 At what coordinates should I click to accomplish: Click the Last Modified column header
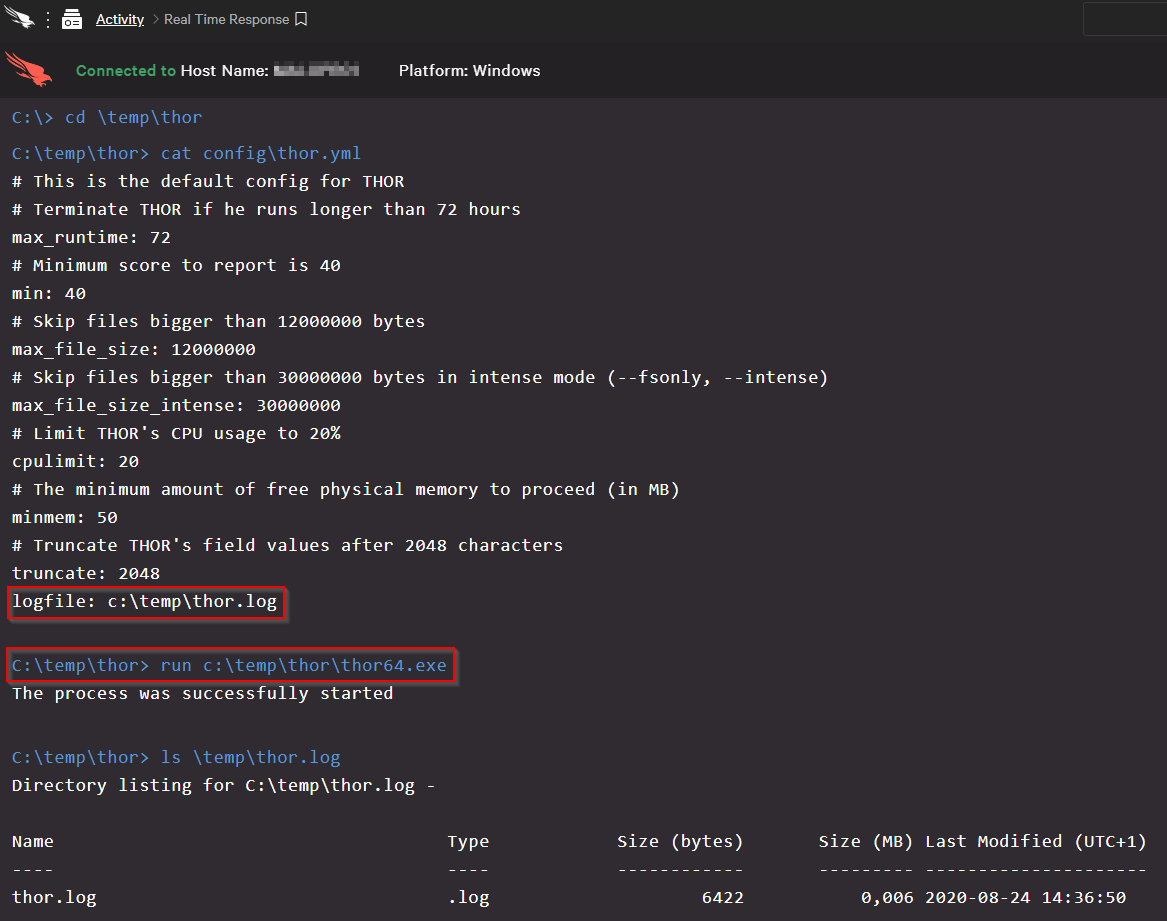point(1035,841)
